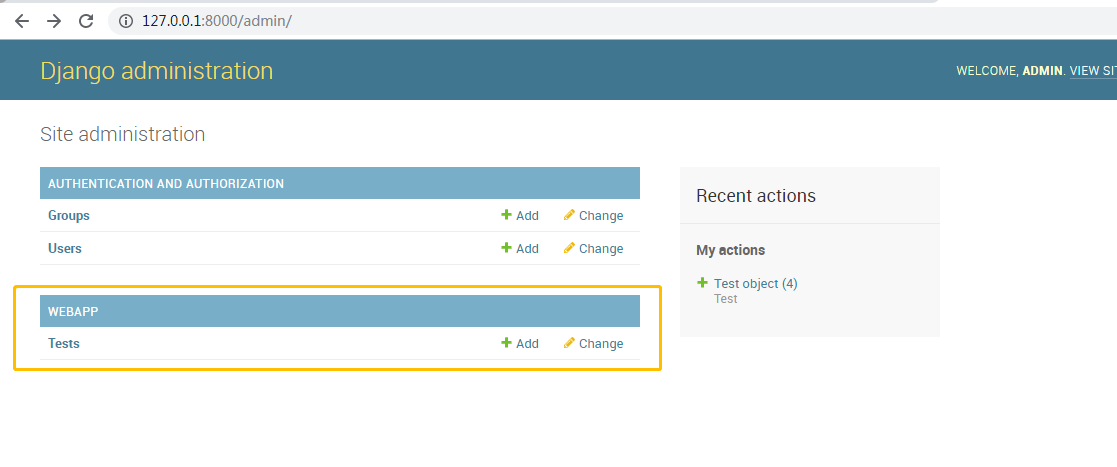Open Django administration header link

pos(157,70)
